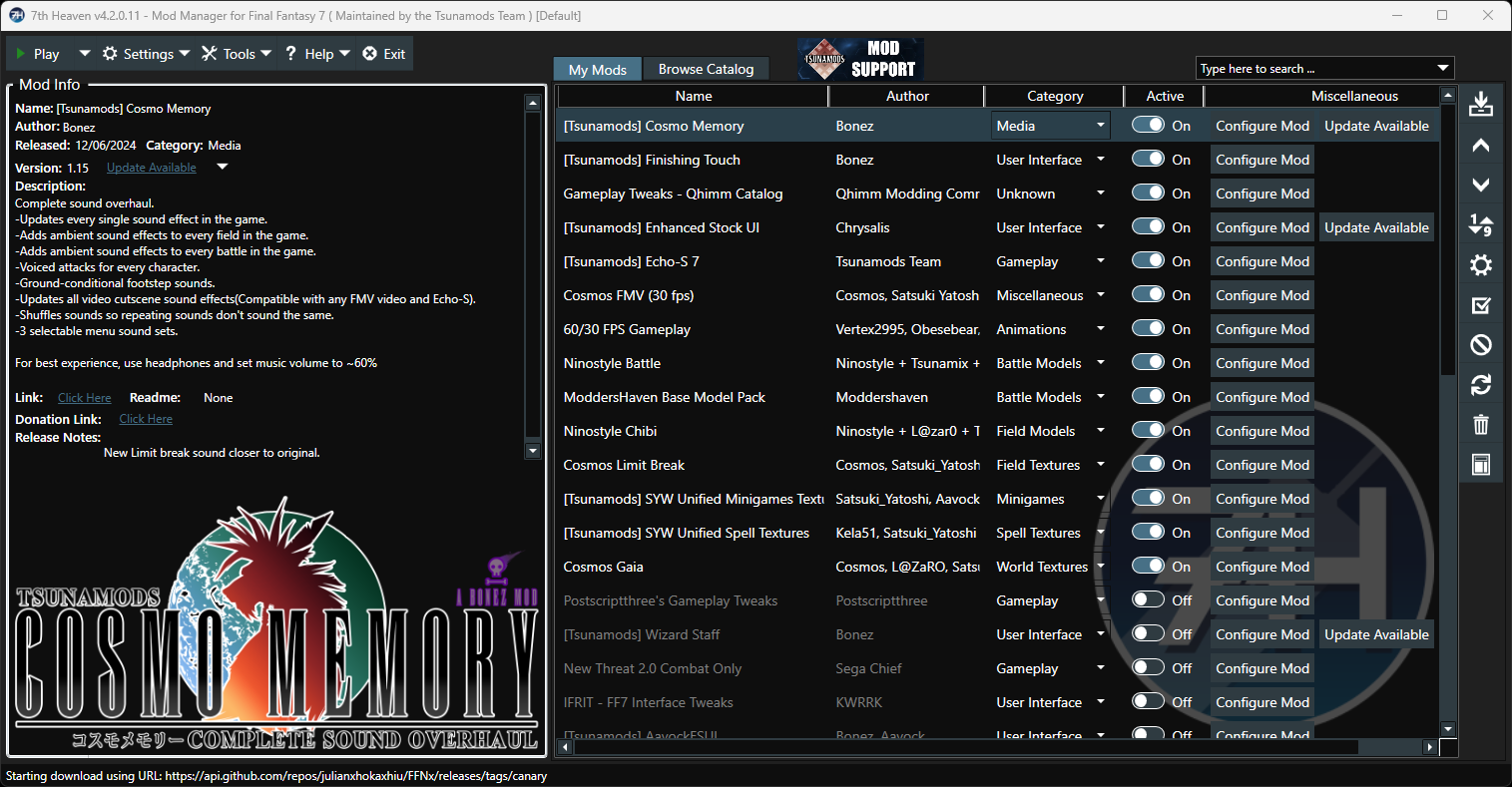
Task: Turn on New Threat 2.0 Combat Only
Action: click(1148, 668)
